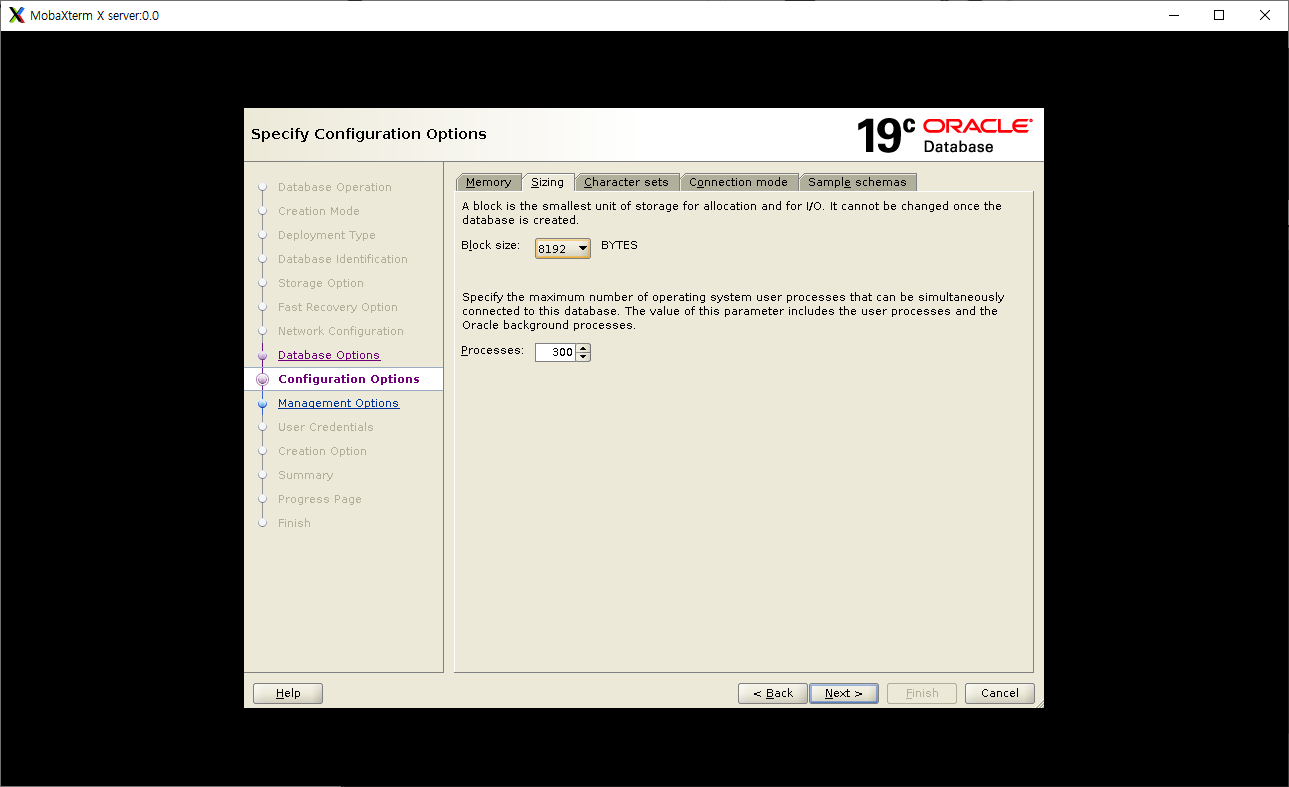The width and height of the screenshot is (1289, 787).
Task: Select the Sizing tab
Action: pos(547,182)
